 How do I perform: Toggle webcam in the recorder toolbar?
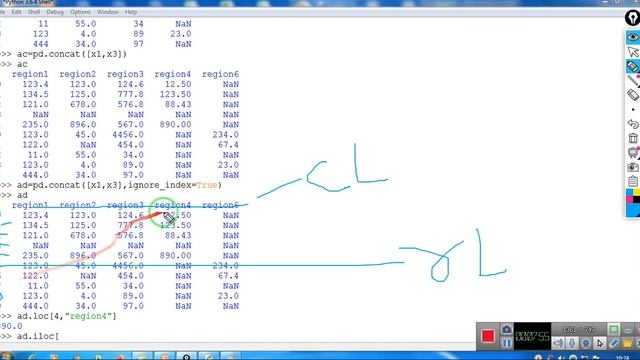(x=586, y=343)
